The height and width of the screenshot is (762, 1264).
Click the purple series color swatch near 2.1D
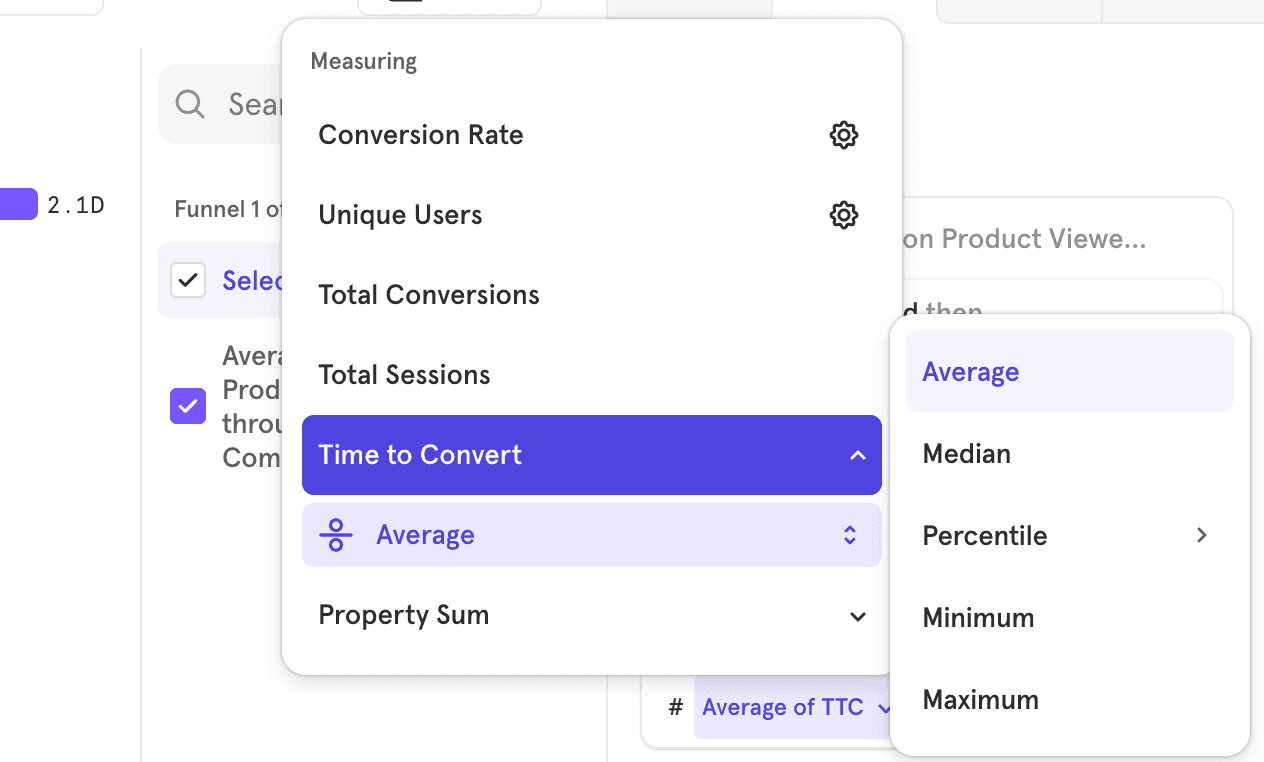pos(18,204)
